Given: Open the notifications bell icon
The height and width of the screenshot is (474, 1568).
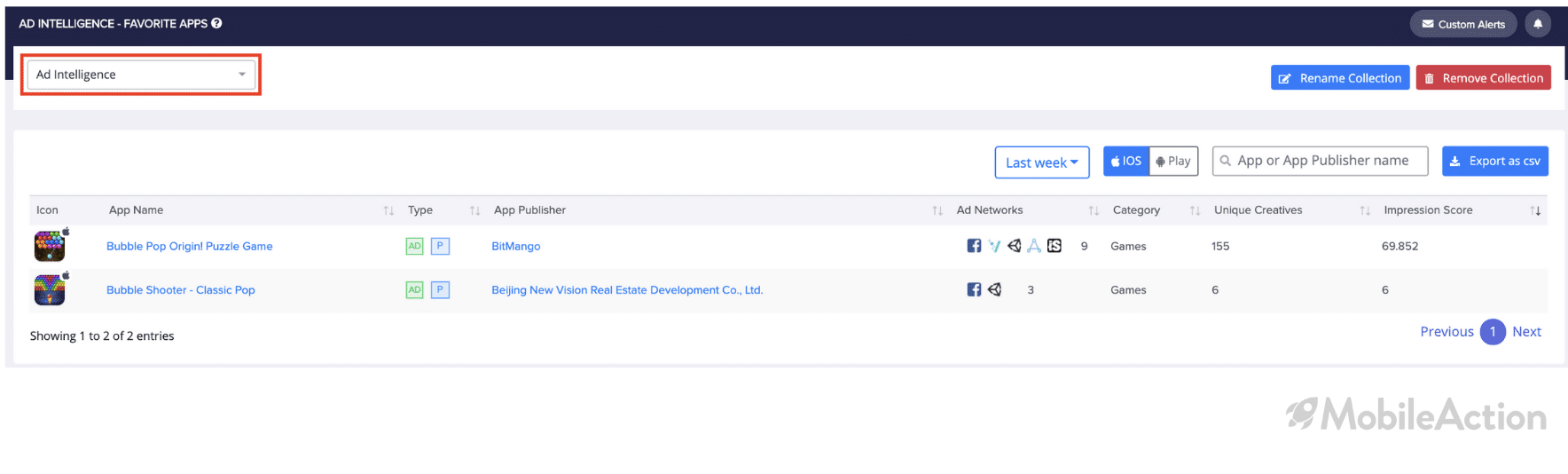Looking at the screenshot, I should (1538, 24).
